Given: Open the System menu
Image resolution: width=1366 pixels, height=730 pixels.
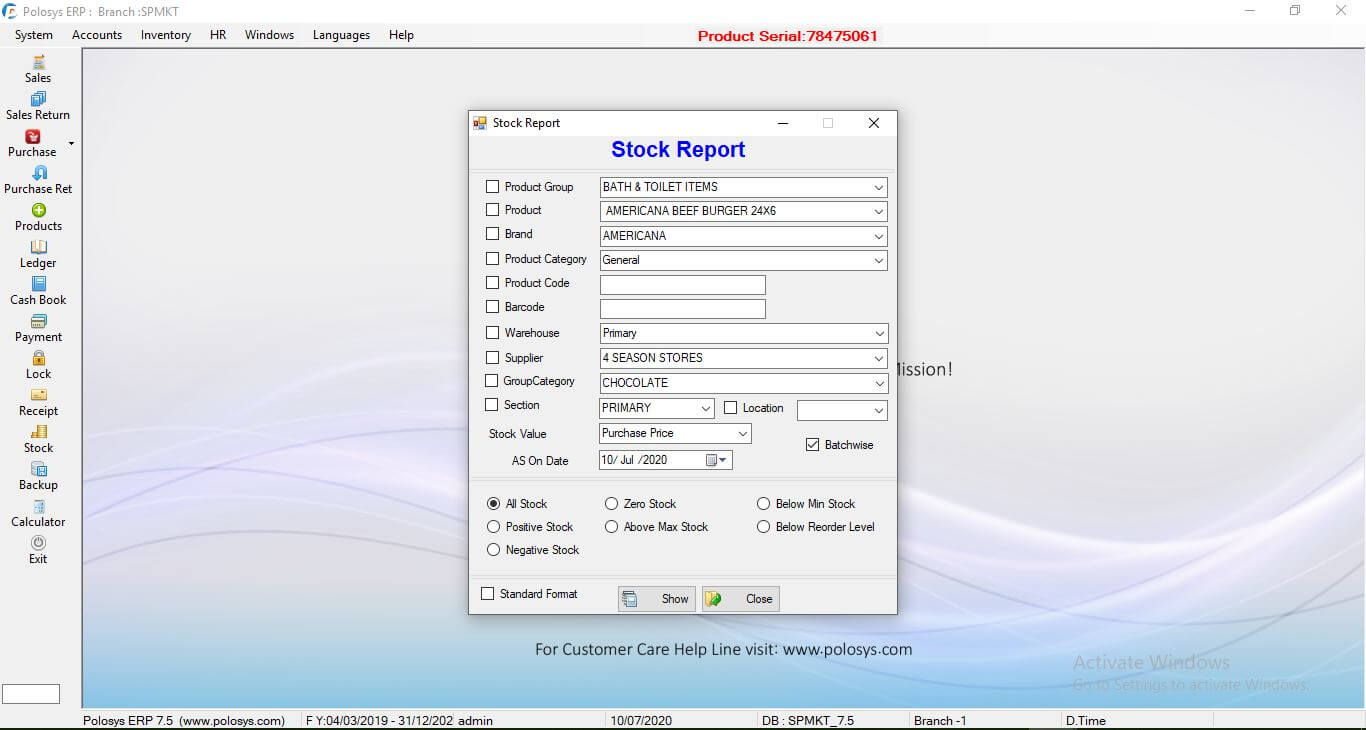Looking at the screenshot, I should pos(34,35).
